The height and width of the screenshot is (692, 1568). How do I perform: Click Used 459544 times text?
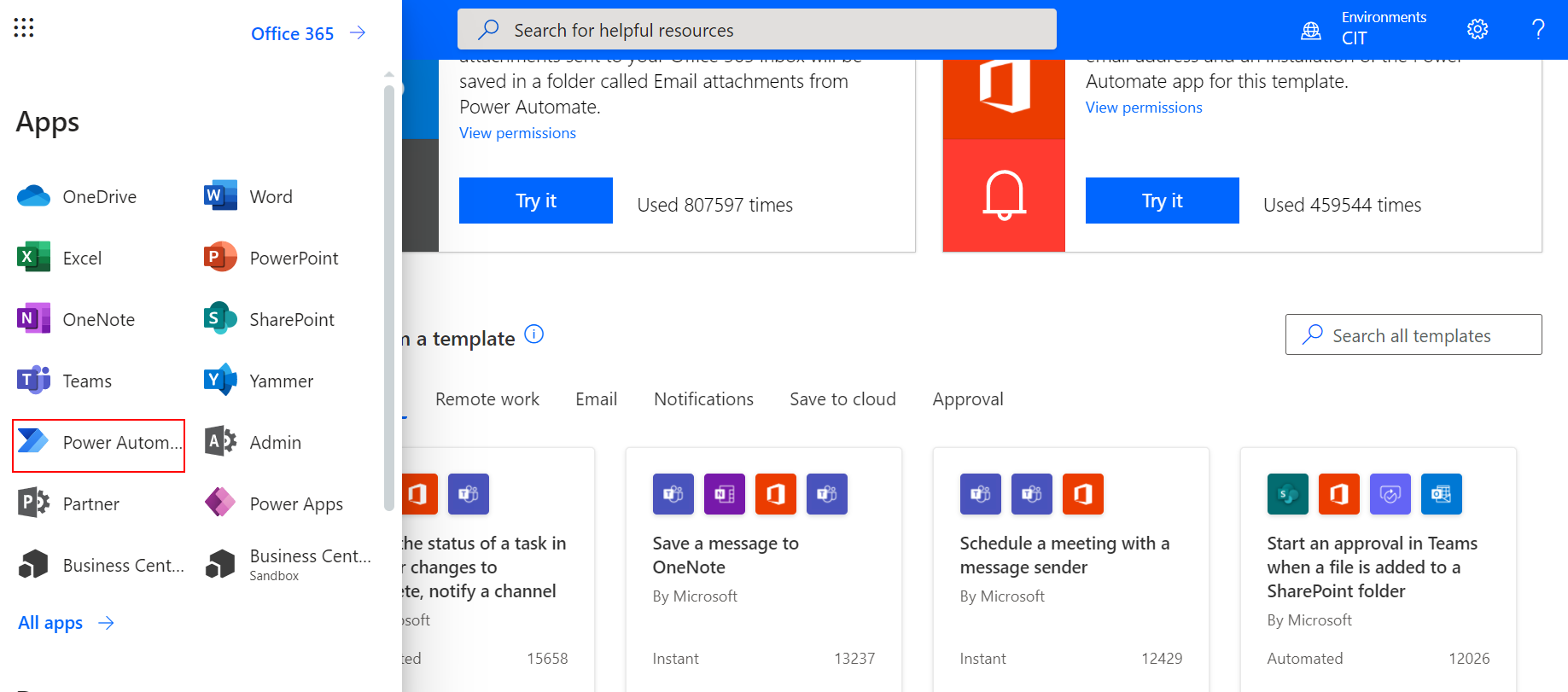(x=1342, y=205)
